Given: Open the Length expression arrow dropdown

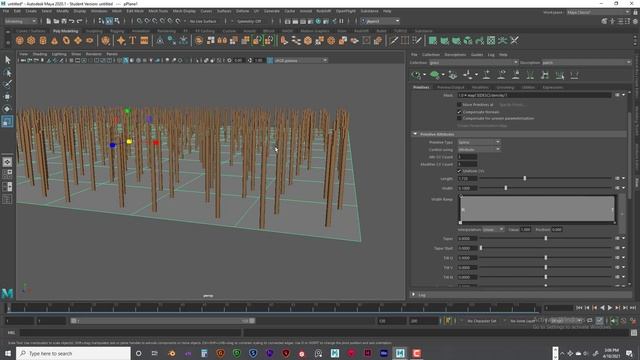Looking at the screenshot, I should (624, 178).
